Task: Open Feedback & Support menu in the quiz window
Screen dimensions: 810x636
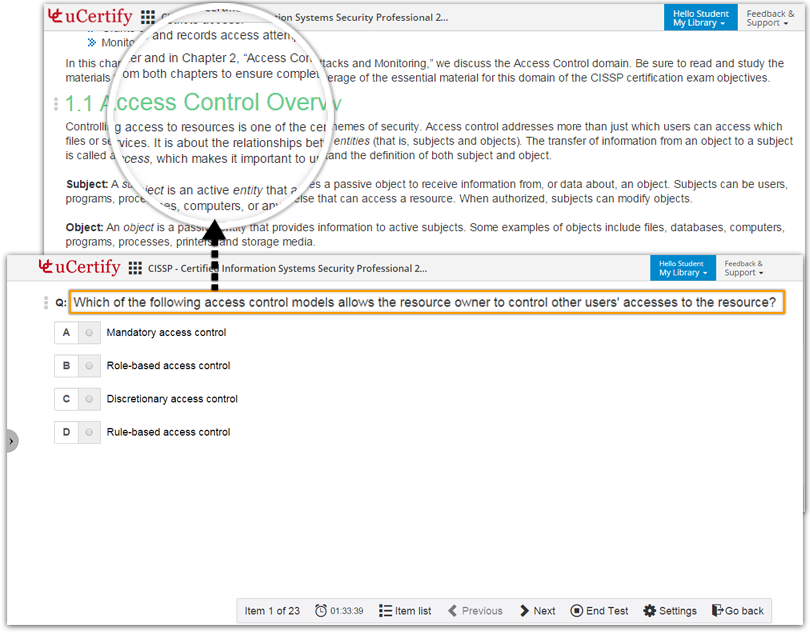Action: coord(743,268)
